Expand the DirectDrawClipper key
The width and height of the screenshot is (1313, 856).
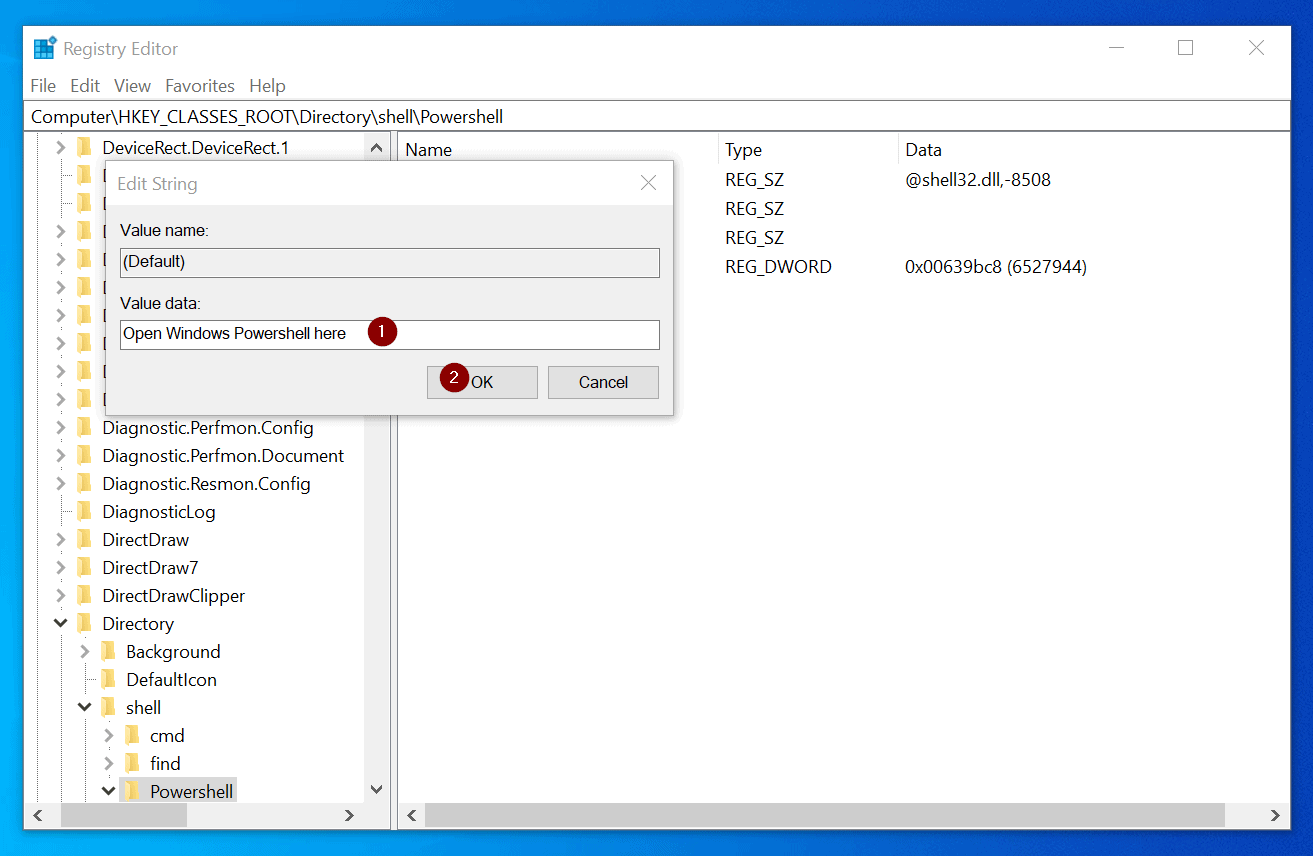[60, 596]
